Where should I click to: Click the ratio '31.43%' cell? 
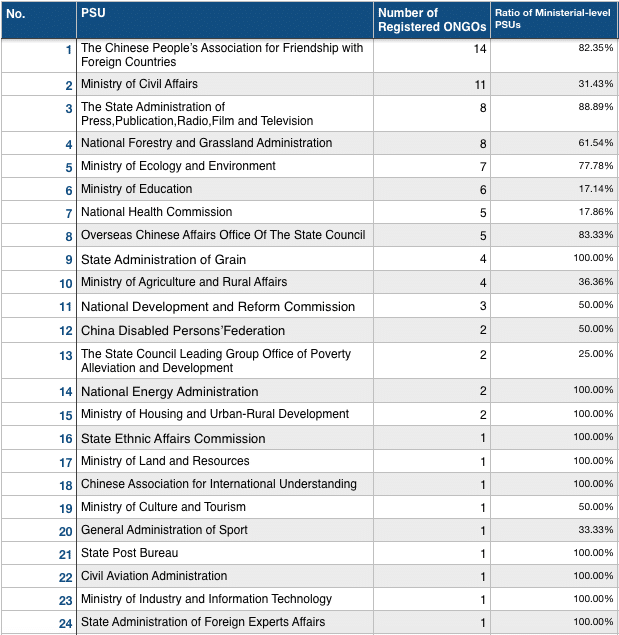pyautogui.click(x=554, y=84)
